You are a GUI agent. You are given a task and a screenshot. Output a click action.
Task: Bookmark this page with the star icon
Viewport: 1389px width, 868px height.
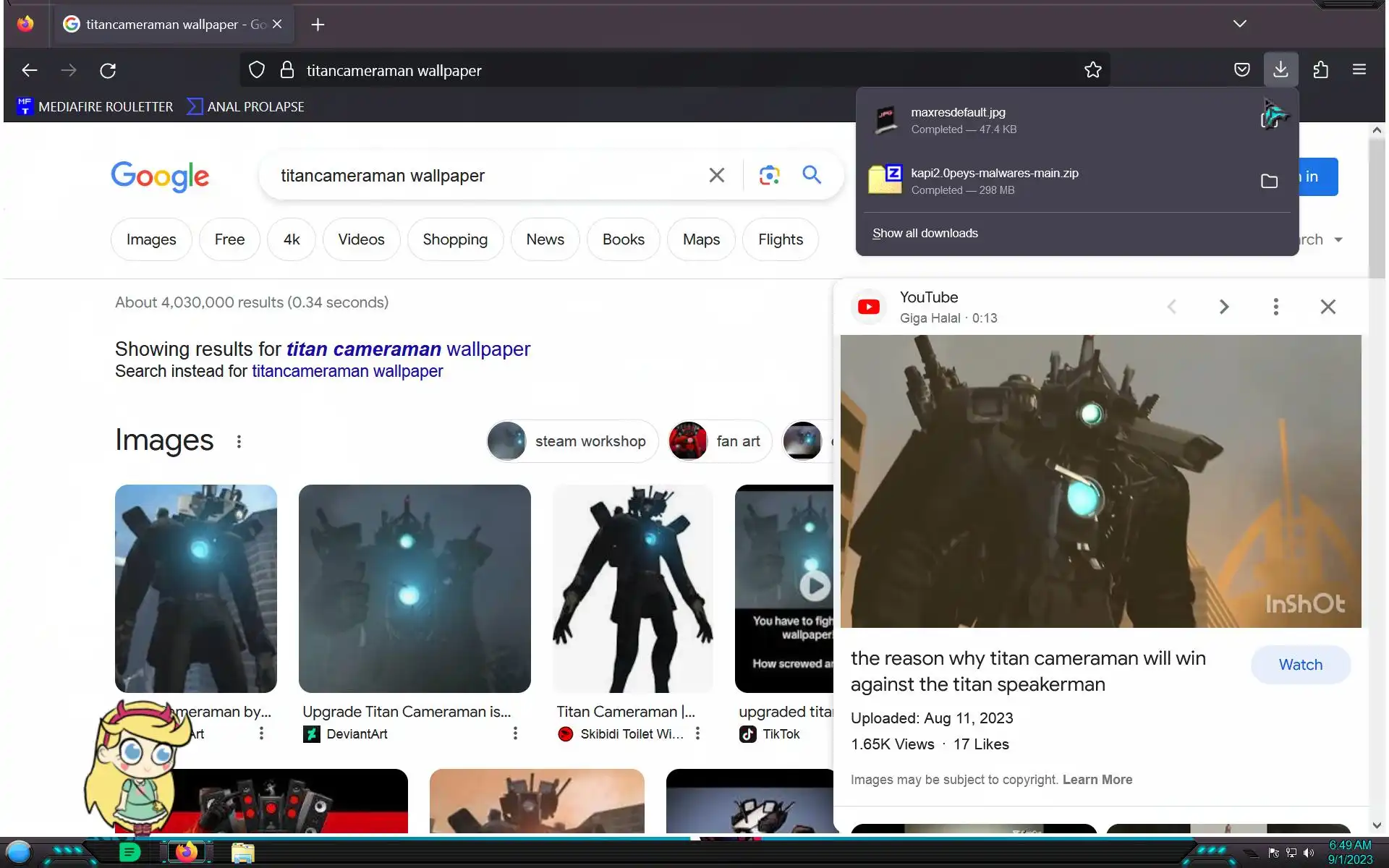coord(1092,70)
